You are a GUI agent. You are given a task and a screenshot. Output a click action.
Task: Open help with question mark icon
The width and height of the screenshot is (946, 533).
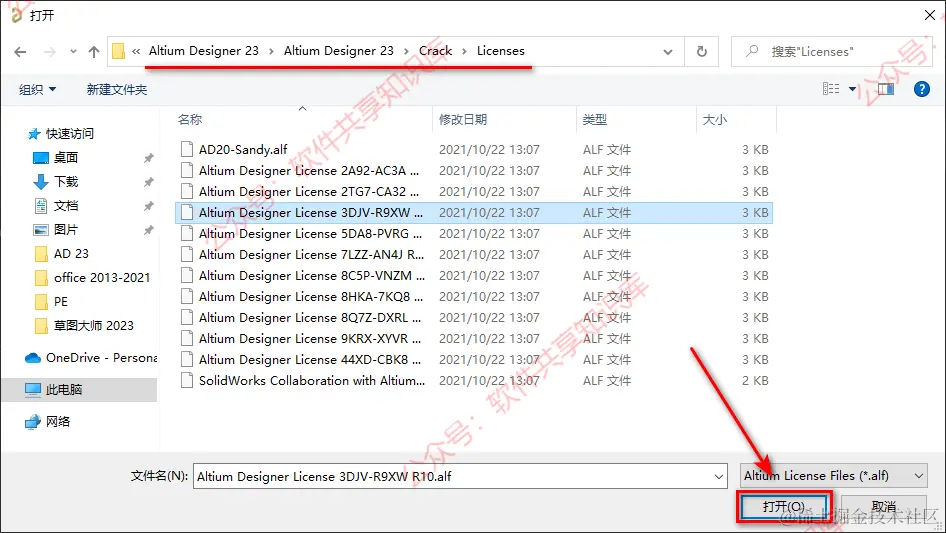tap(921, 89)
